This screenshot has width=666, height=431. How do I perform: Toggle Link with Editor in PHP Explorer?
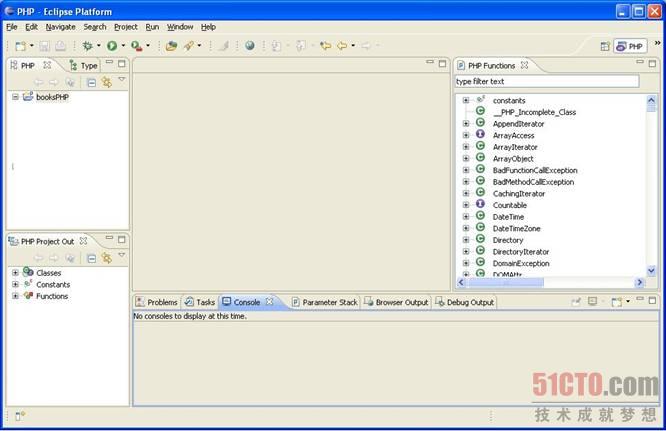(x=107, y=82)
